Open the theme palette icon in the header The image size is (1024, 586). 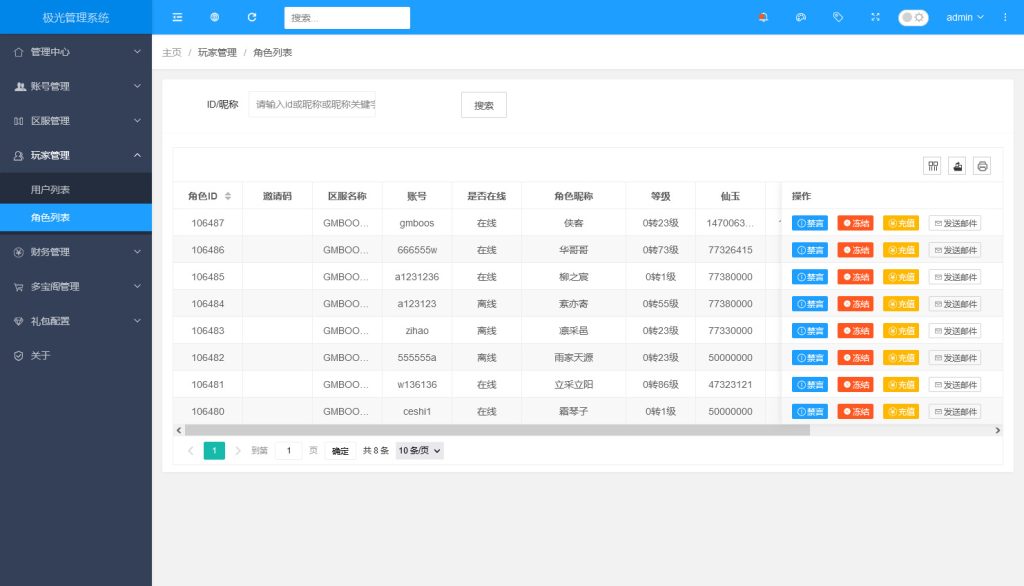[801, 17]
